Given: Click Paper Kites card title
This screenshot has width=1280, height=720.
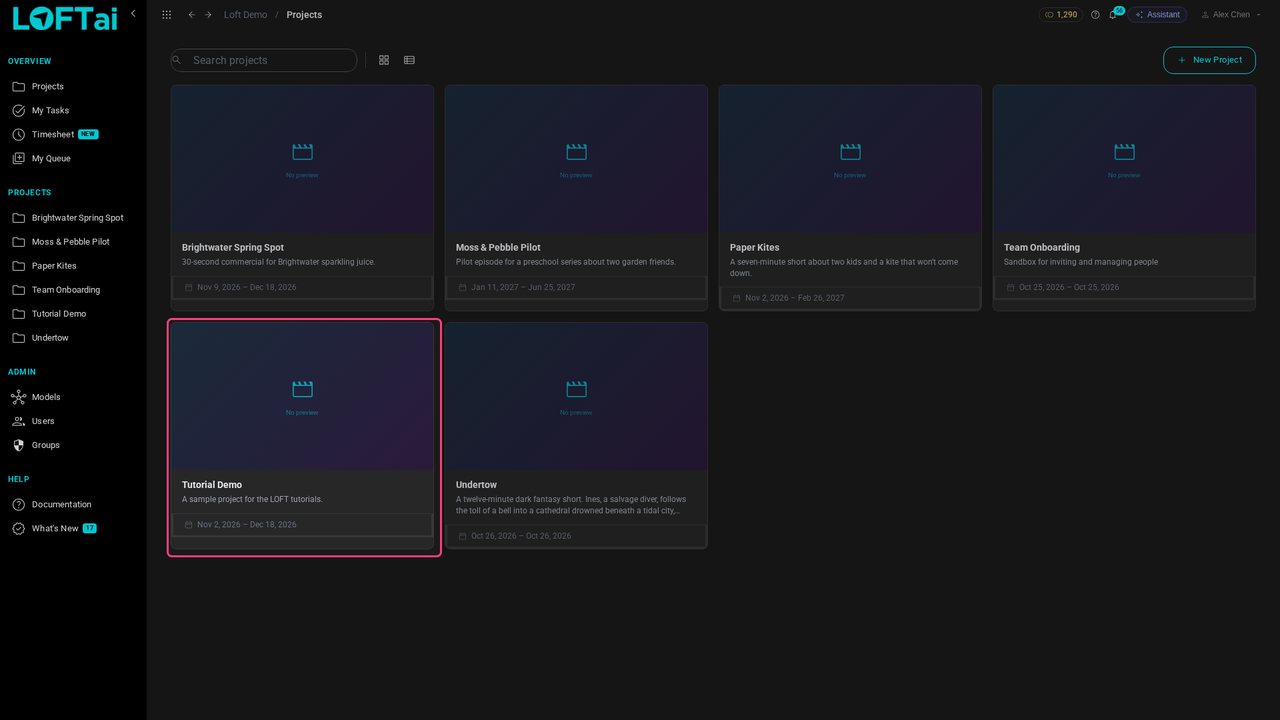Looking at the screenshot, I should point(754,247).
